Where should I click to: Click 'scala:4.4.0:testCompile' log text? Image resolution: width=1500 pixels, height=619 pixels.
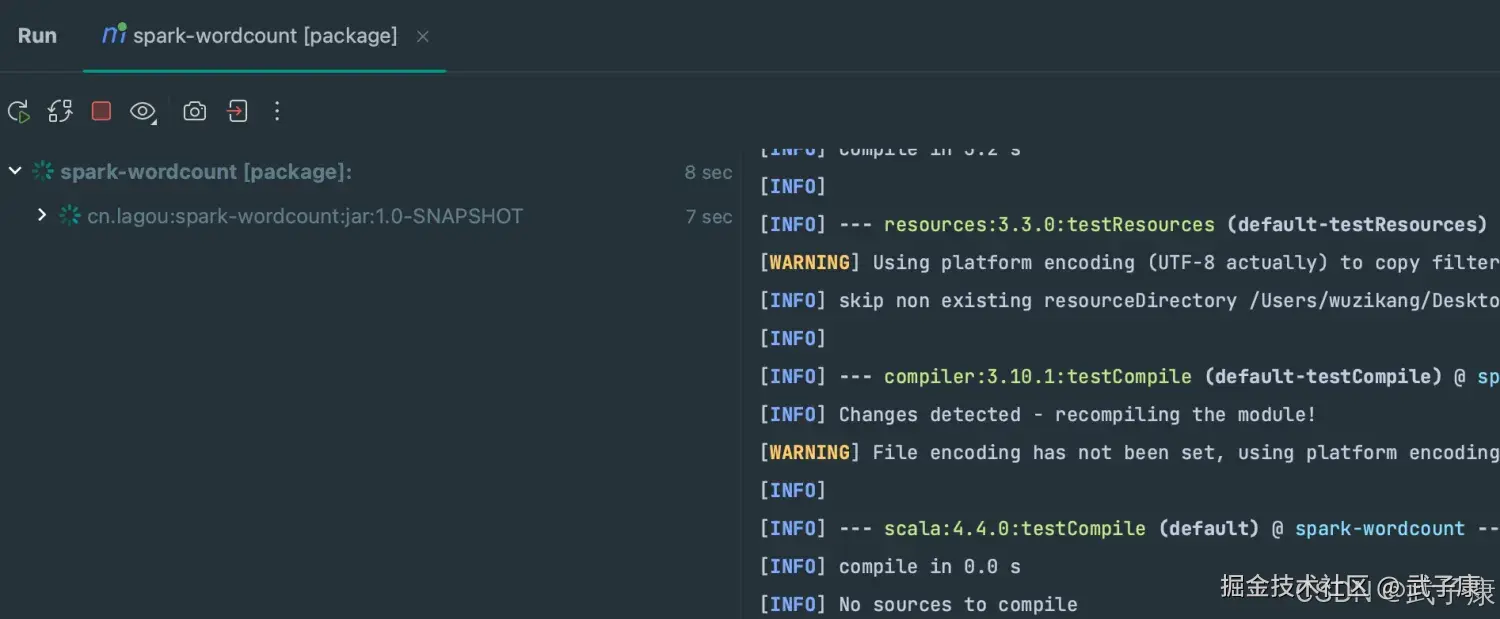(1015, 529)
